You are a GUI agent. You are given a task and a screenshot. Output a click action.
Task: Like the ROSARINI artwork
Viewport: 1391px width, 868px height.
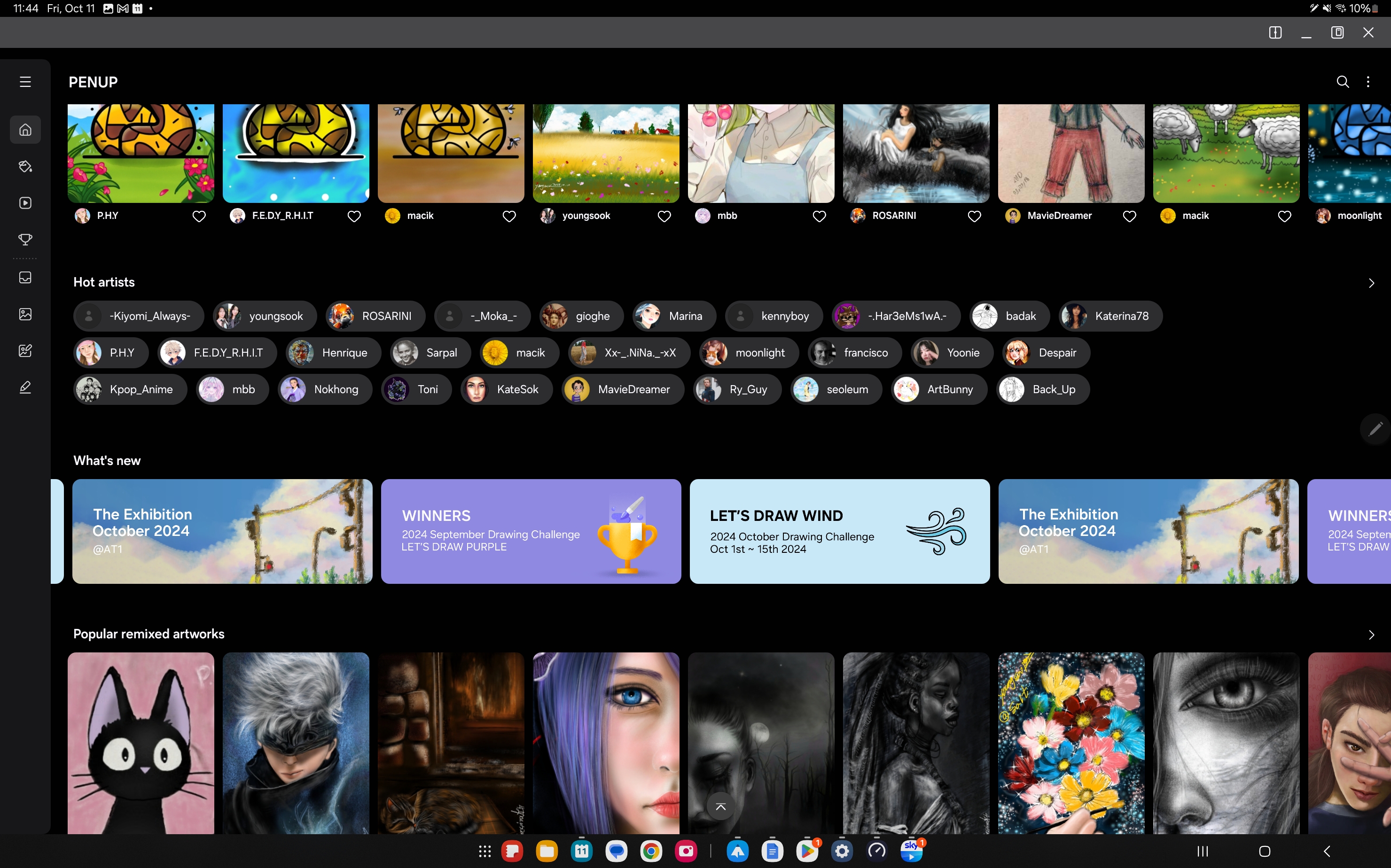(975, 215)
